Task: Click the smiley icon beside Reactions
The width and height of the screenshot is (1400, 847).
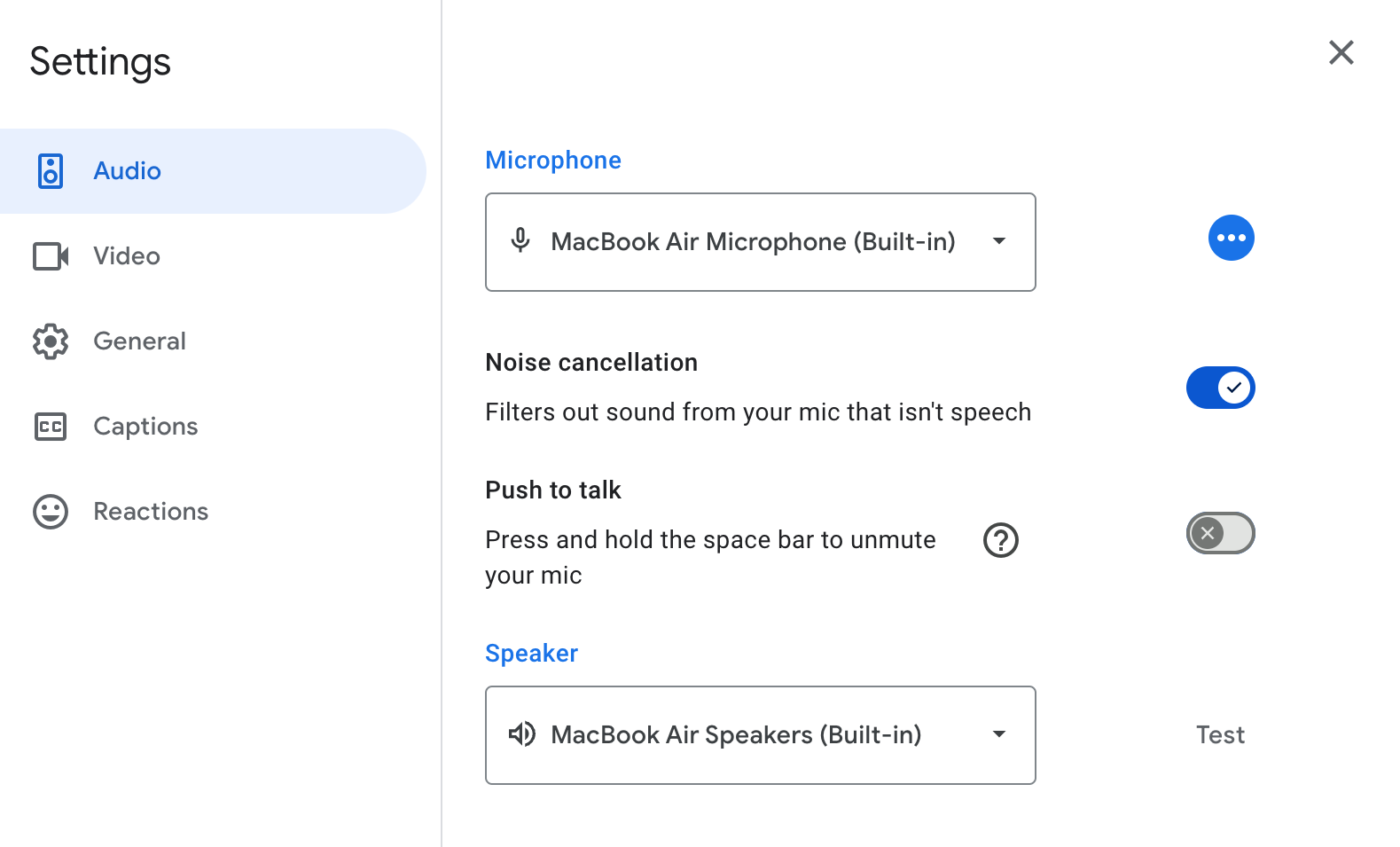Action: point(51,512)
